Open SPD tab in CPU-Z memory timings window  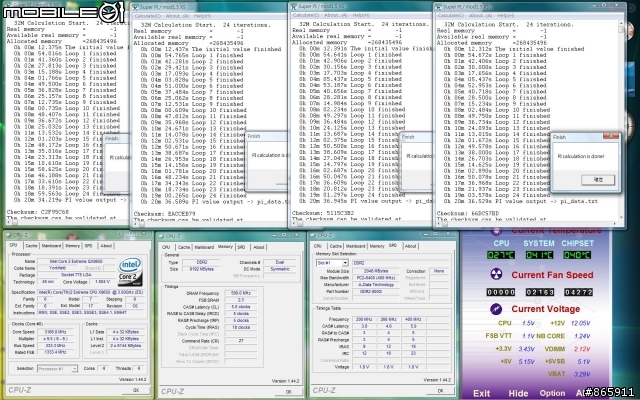[241, 247]
